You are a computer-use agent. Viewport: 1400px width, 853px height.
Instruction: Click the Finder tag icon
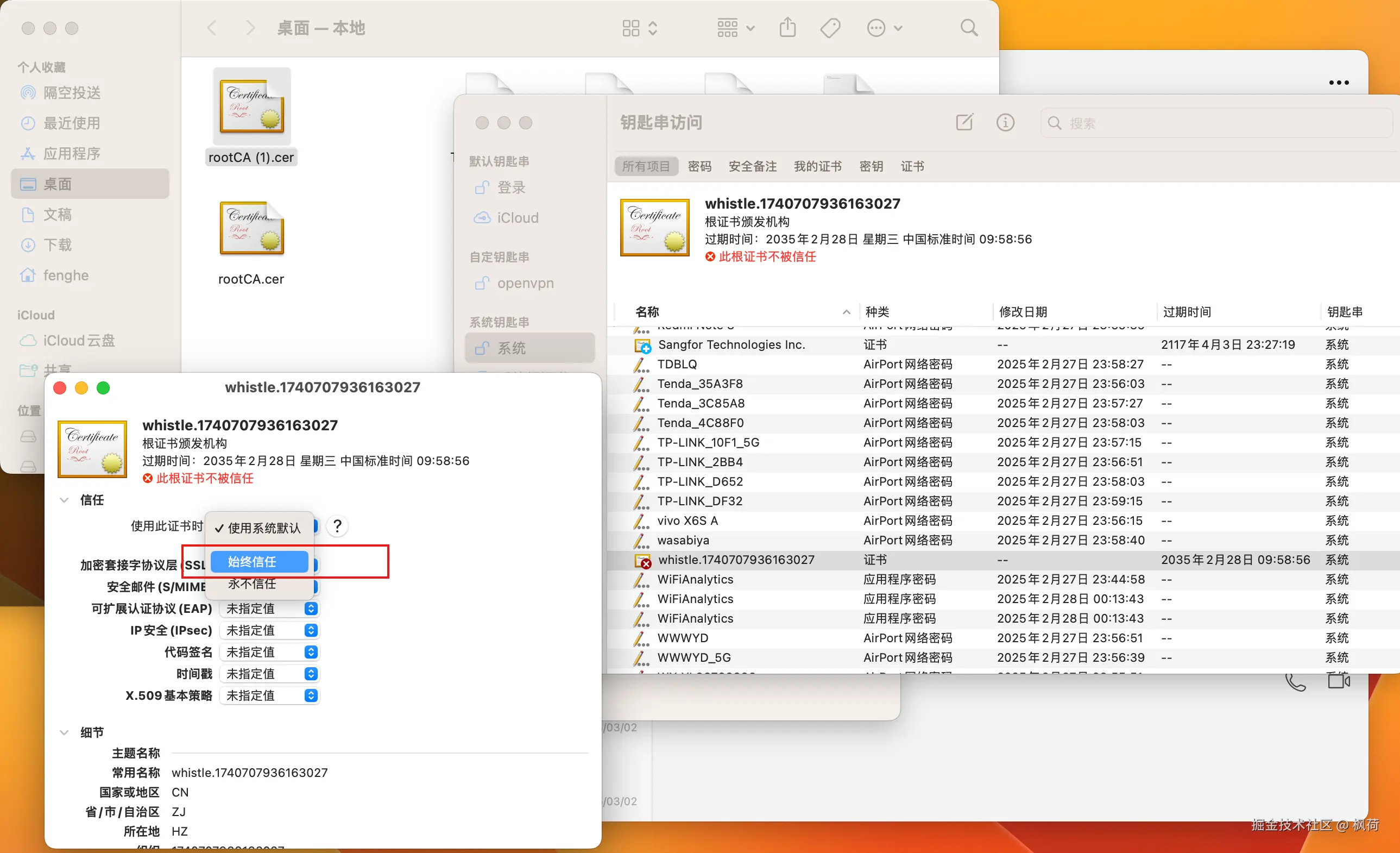(830, 27)
